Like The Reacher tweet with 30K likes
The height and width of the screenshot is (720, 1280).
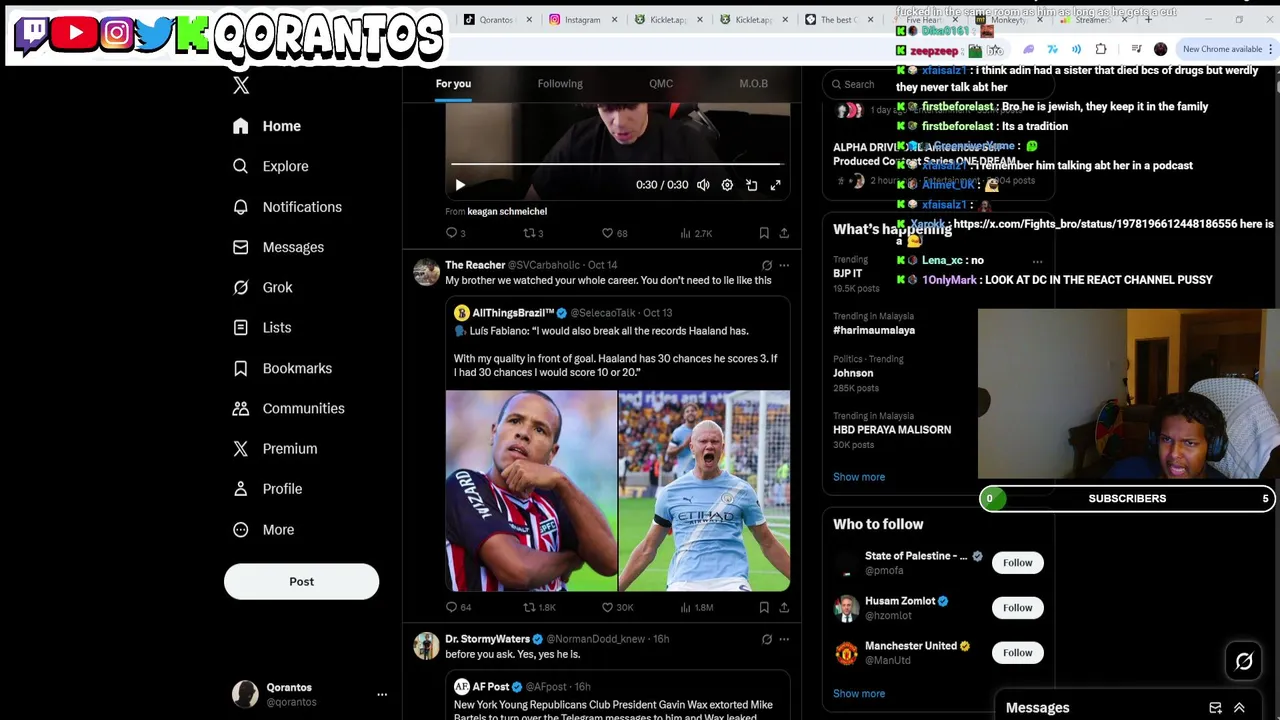[617, 607]
